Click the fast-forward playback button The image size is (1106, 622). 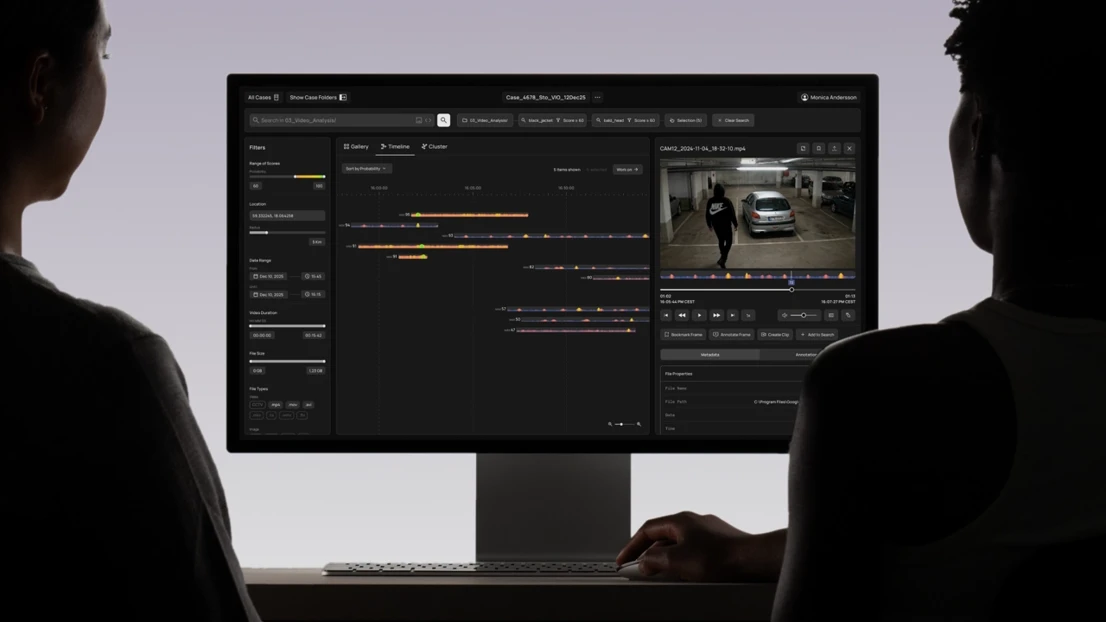716,316
